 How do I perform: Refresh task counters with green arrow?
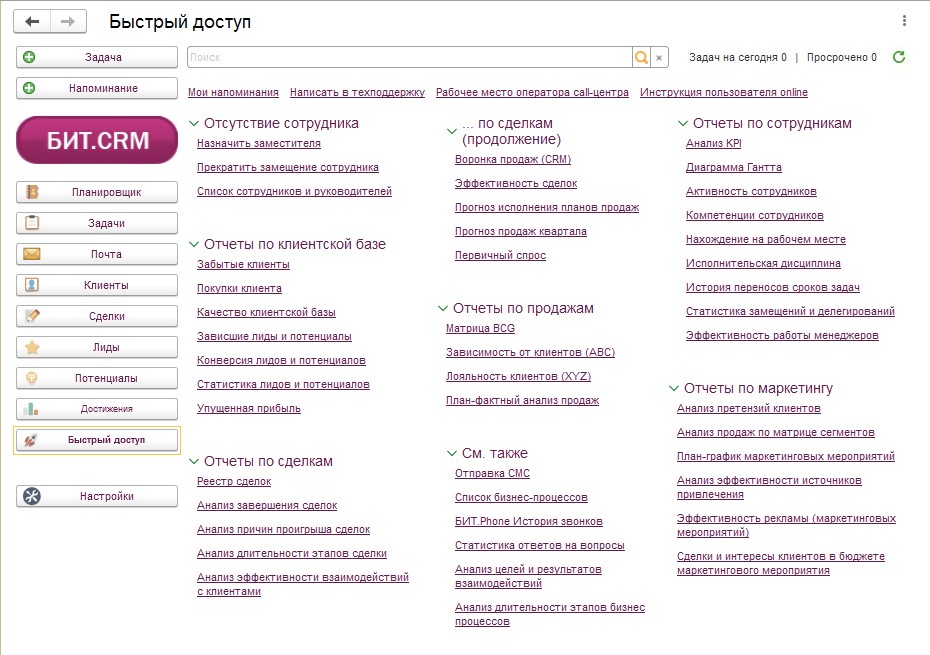point(899,58)
